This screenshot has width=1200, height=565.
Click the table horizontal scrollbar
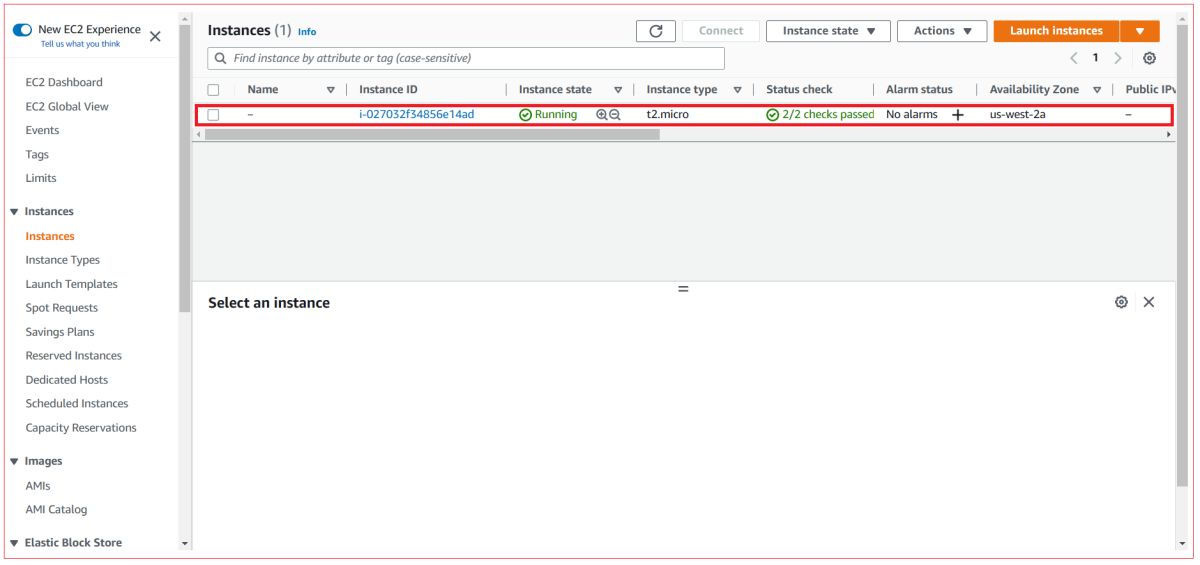pos(431,134)
